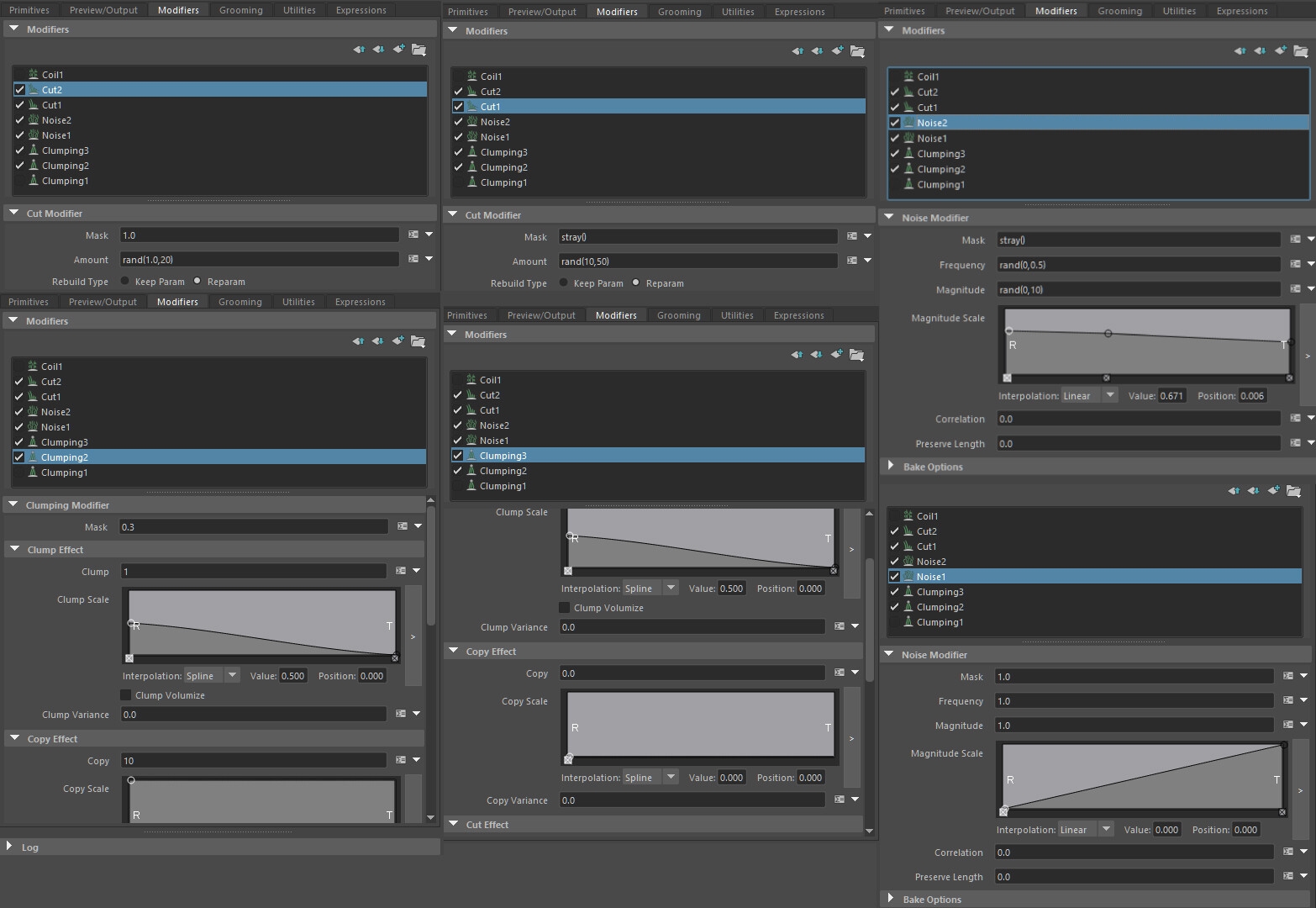Expand the Log section
The image size is (1316, 908).
pos(9,847)
